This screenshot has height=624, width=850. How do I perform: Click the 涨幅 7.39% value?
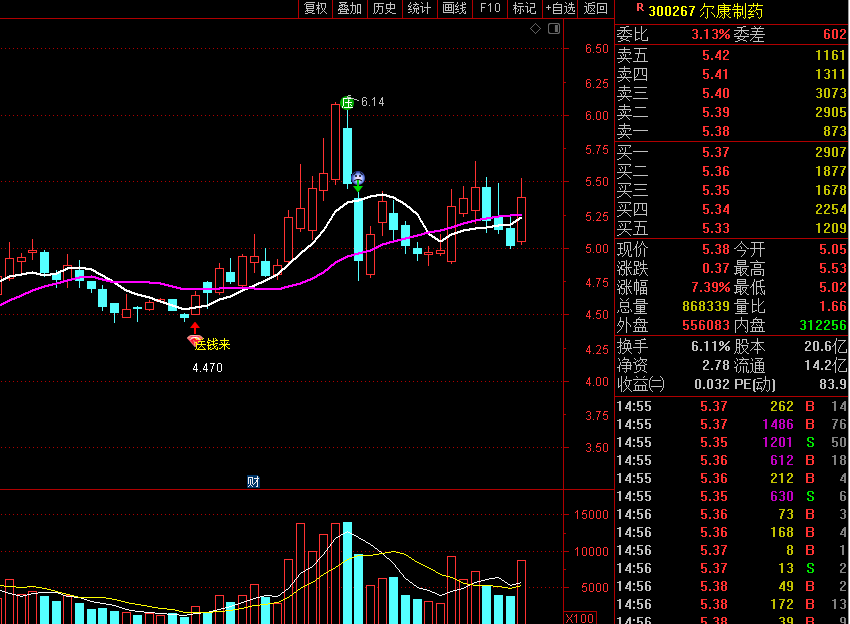coord(711,287)
